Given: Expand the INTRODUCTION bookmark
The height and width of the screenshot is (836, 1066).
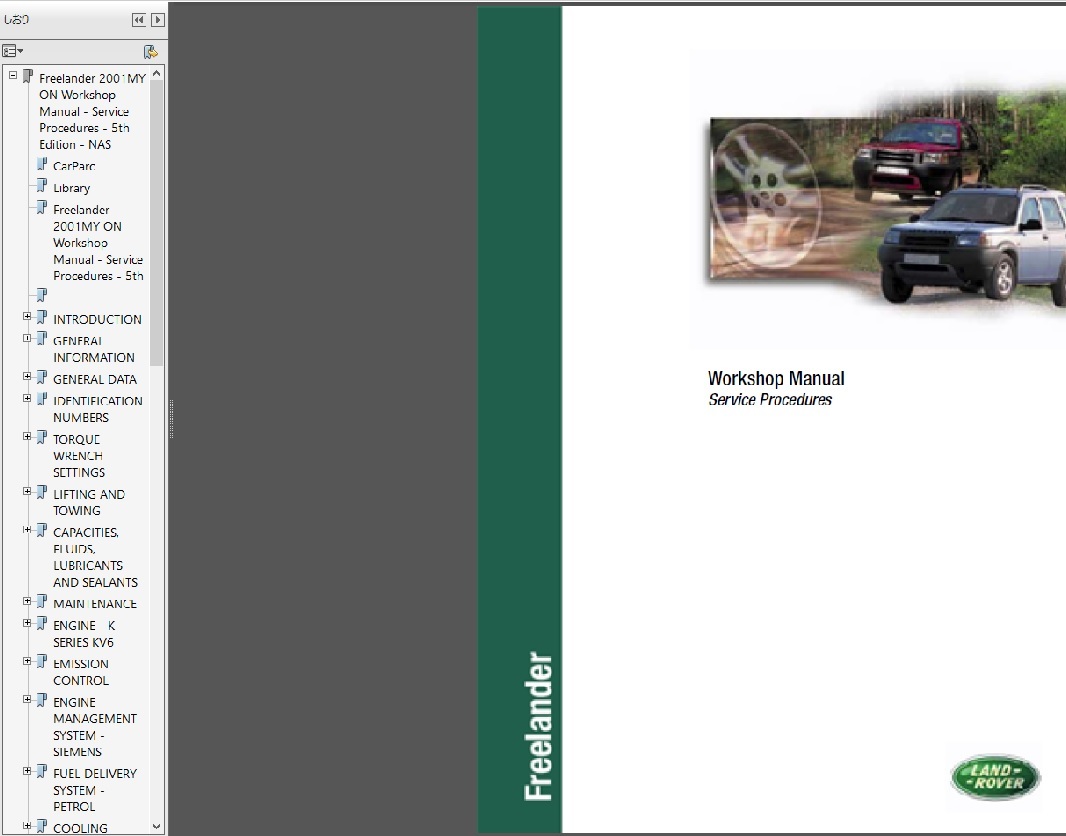Looking at the screenshot, I should coord(27,316).
